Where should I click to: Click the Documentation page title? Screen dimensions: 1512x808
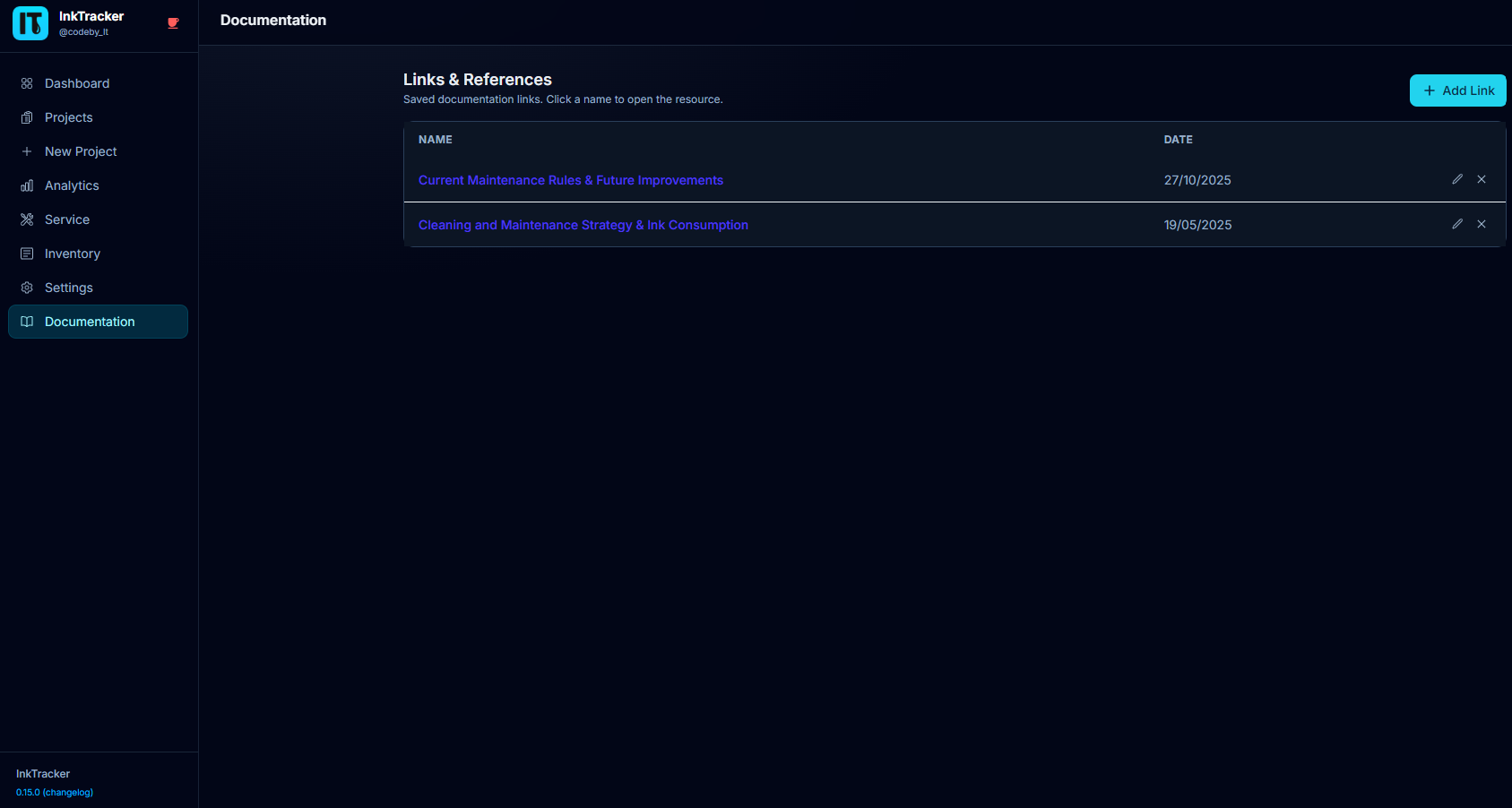273,20
